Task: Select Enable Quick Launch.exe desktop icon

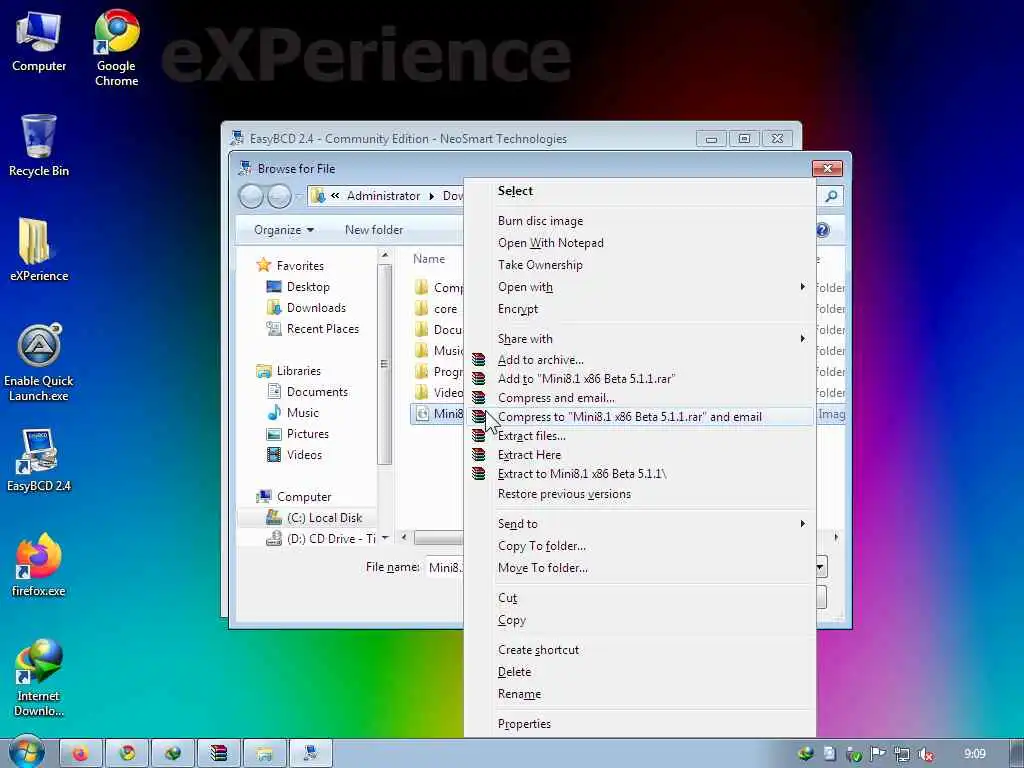Action: click(39, 362)
